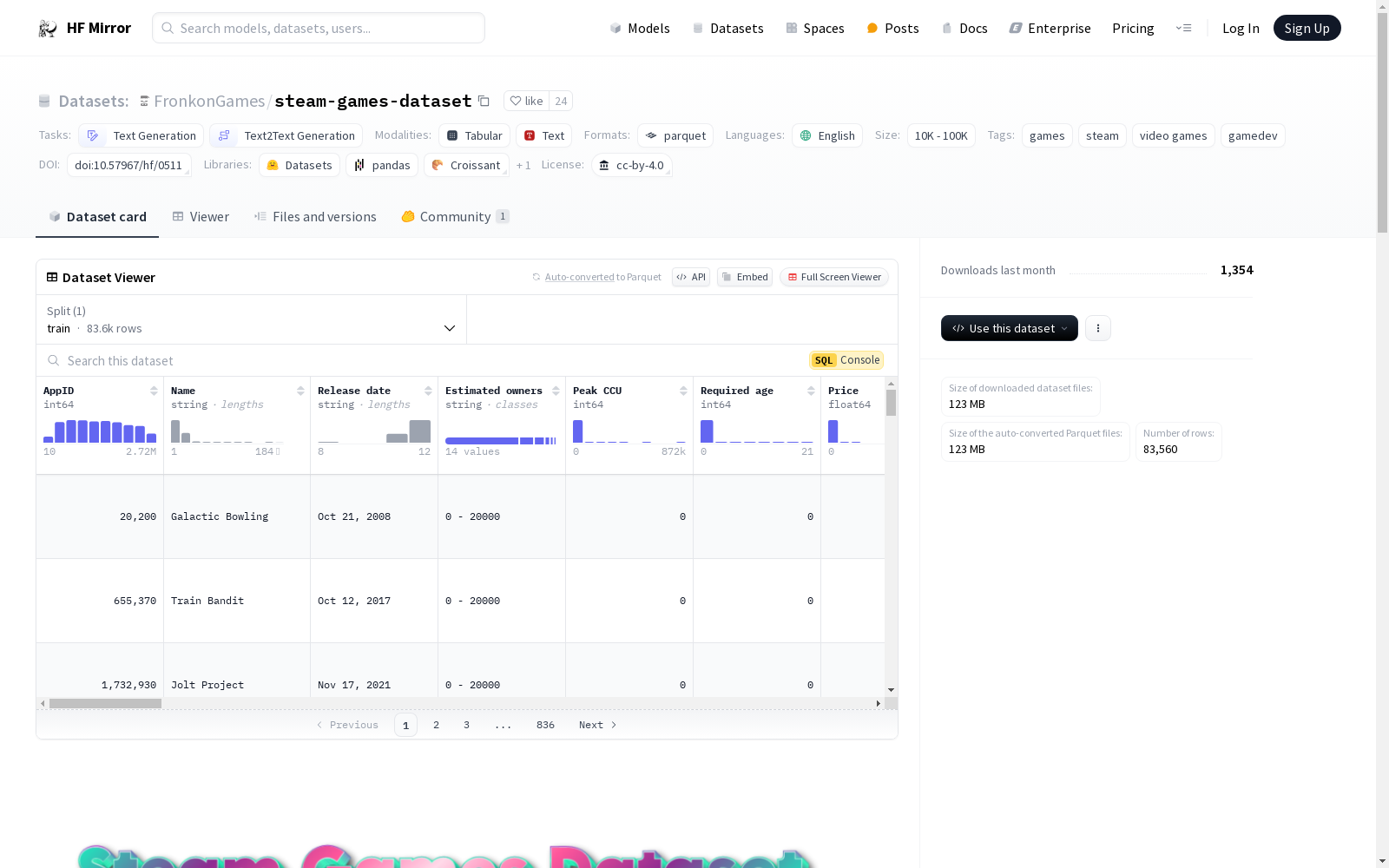
Task: Click Log In
Action: (1241, 28)
